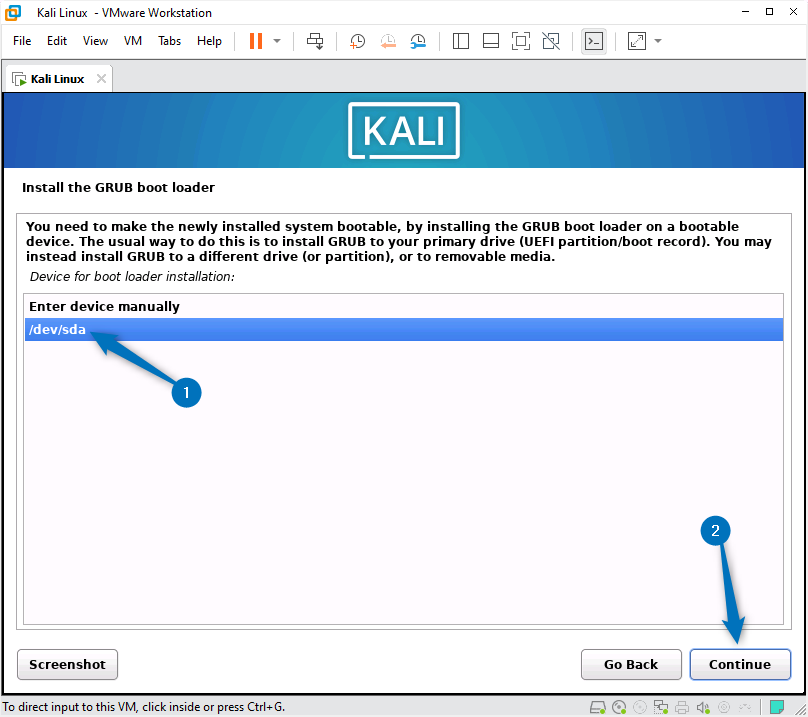Toggle the thumbnail bar visibility
The height and width of the screenshot is (717, 808).
490,41
